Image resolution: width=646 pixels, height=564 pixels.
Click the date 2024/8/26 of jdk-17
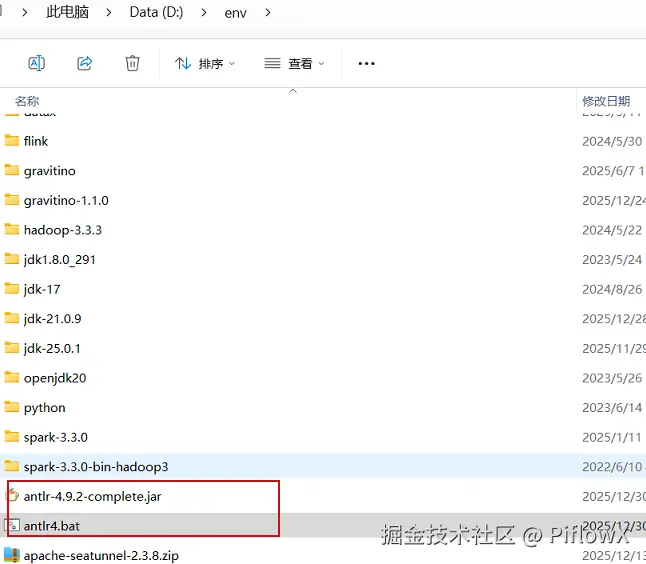point(612,289)
